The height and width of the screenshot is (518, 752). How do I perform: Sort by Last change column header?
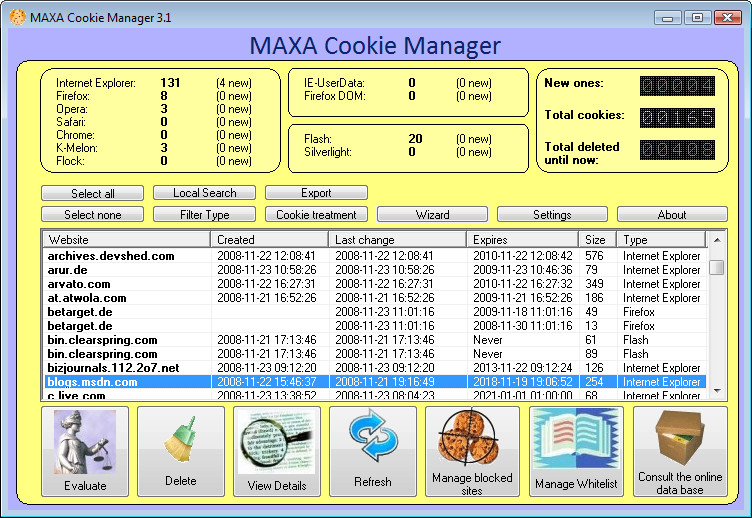(x=398, y=239)
